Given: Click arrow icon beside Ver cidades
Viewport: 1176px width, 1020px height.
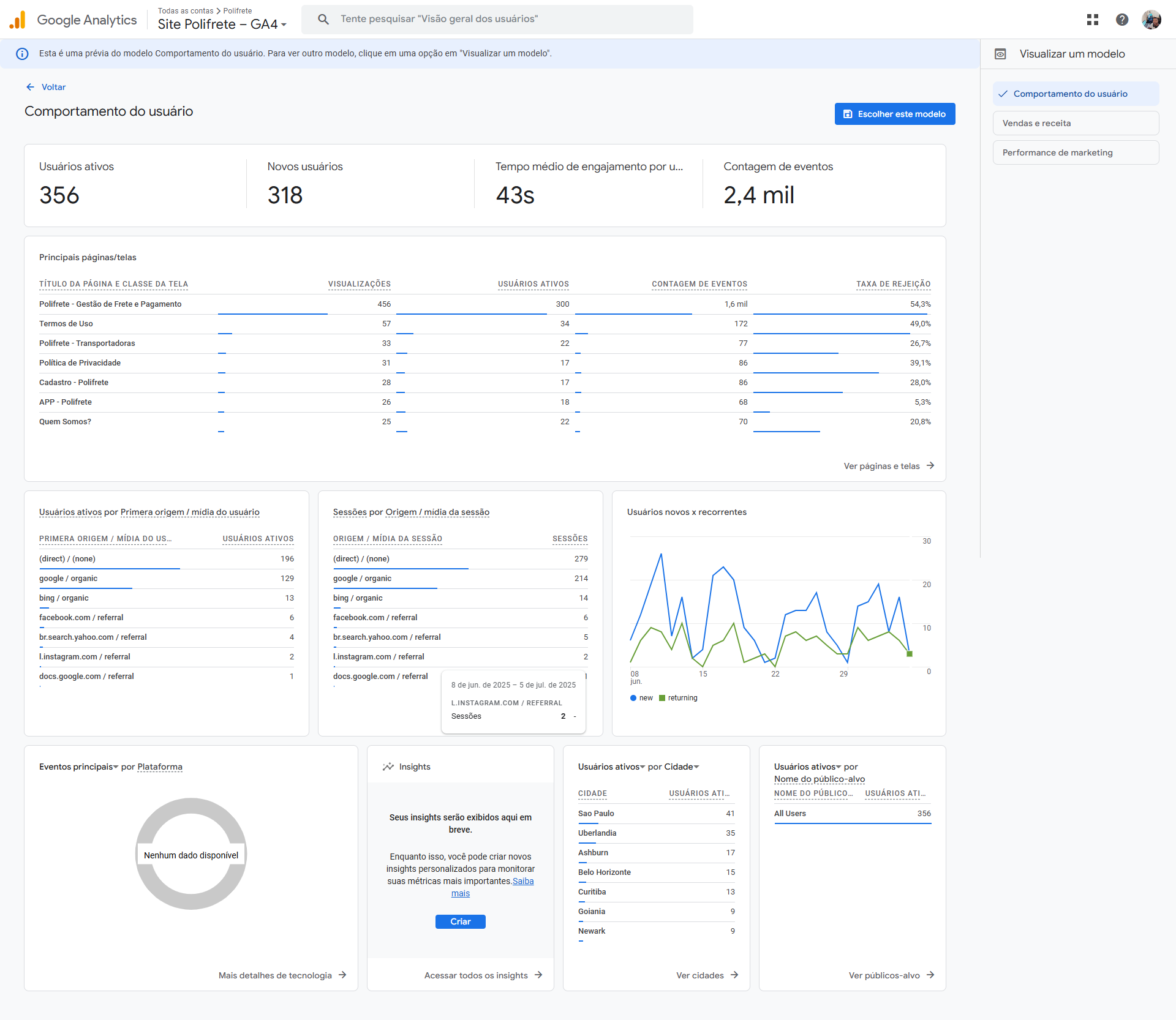Looking at the screenshot, I should click(x=734, y=975).
